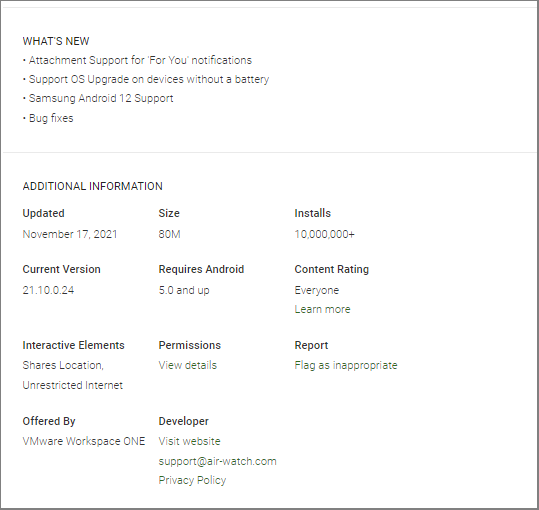Click the 10,000,000+ installs value
Screen dimensions: 539x510
pos(324,234)
